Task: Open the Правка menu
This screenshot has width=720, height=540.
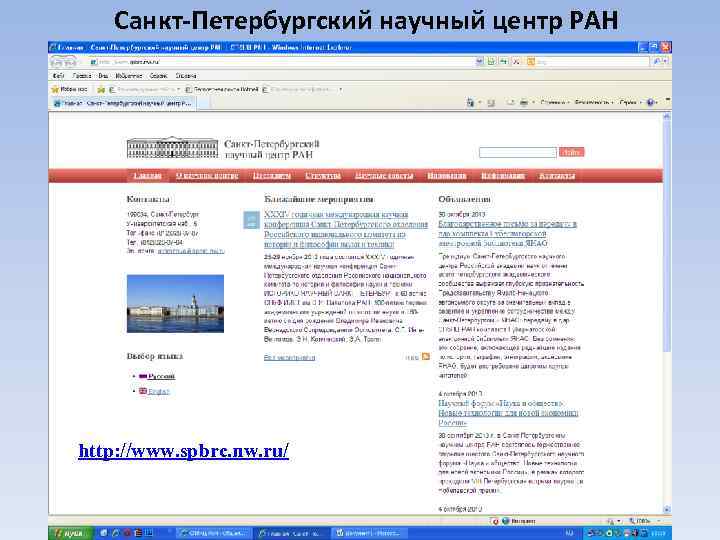Action: 82,76
